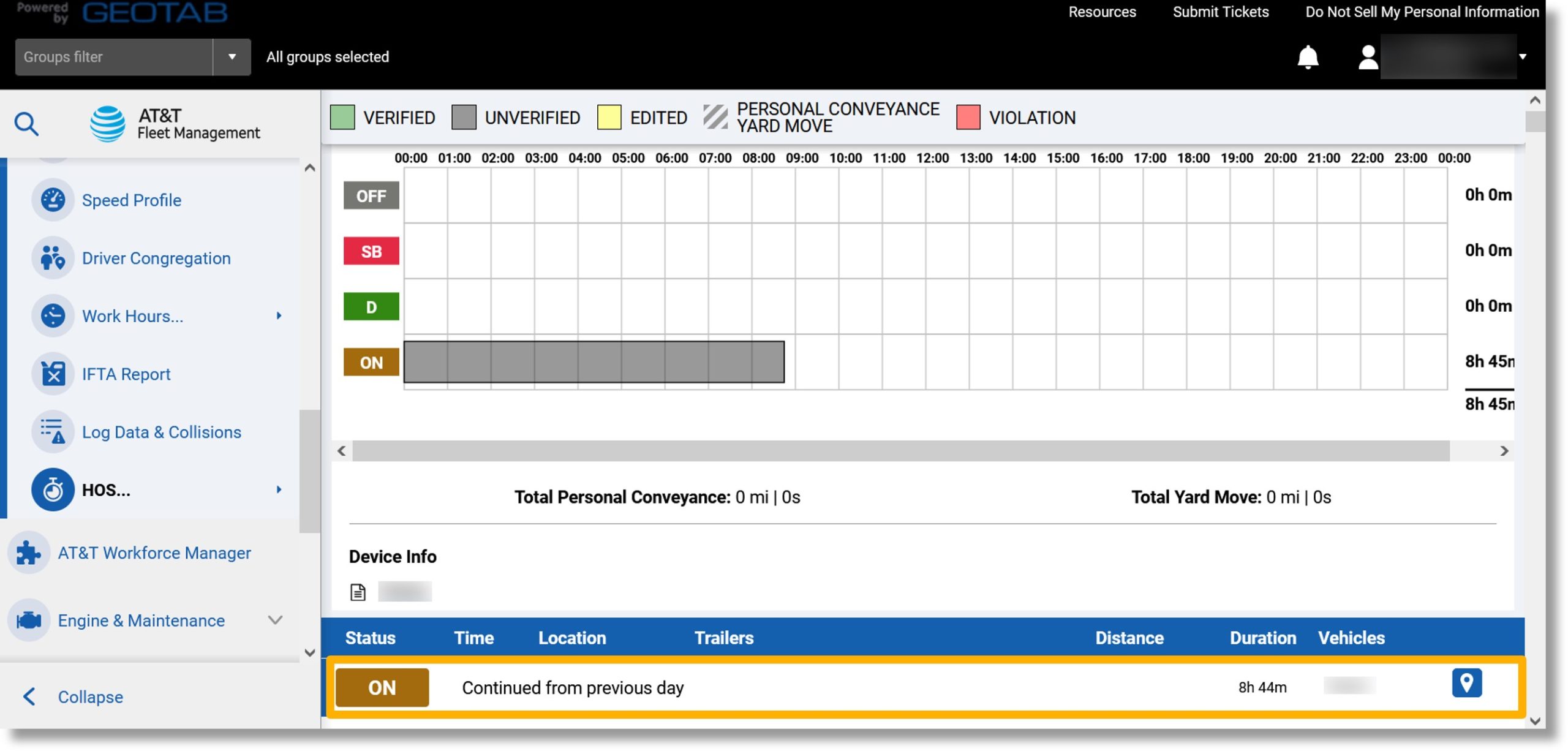The image size is (1568, 751).
Task: Click the Location column header
Action: (x=571, y=638)
